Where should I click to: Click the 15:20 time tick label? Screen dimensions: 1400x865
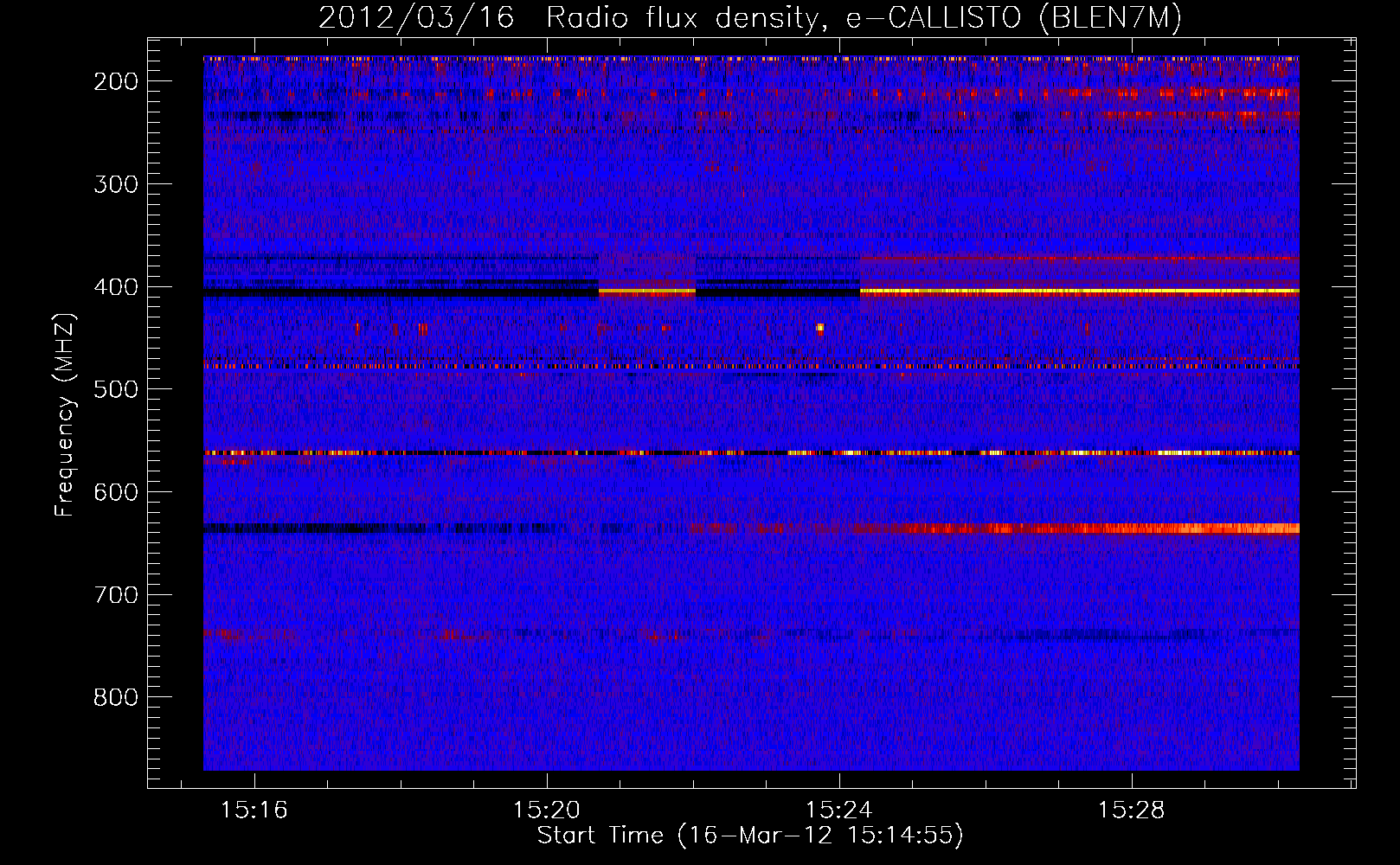point(547,811)
